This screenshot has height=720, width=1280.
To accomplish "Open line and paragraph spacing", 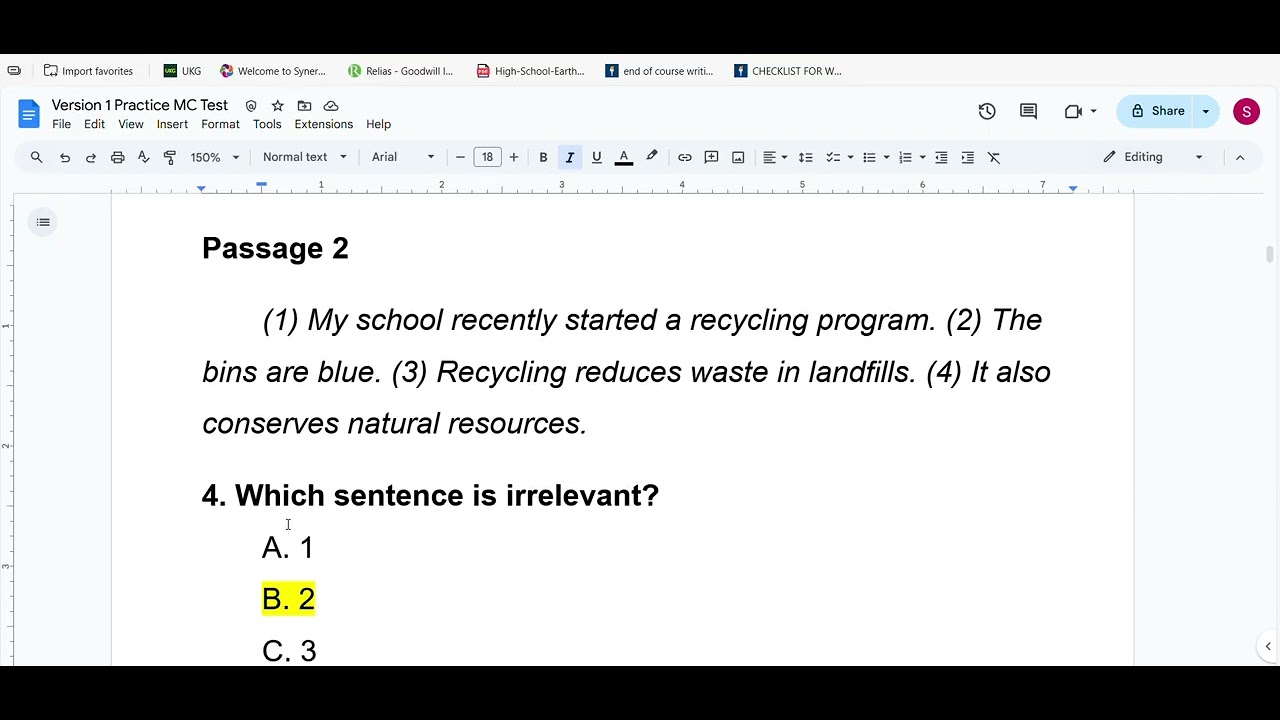I will (805, 157).
